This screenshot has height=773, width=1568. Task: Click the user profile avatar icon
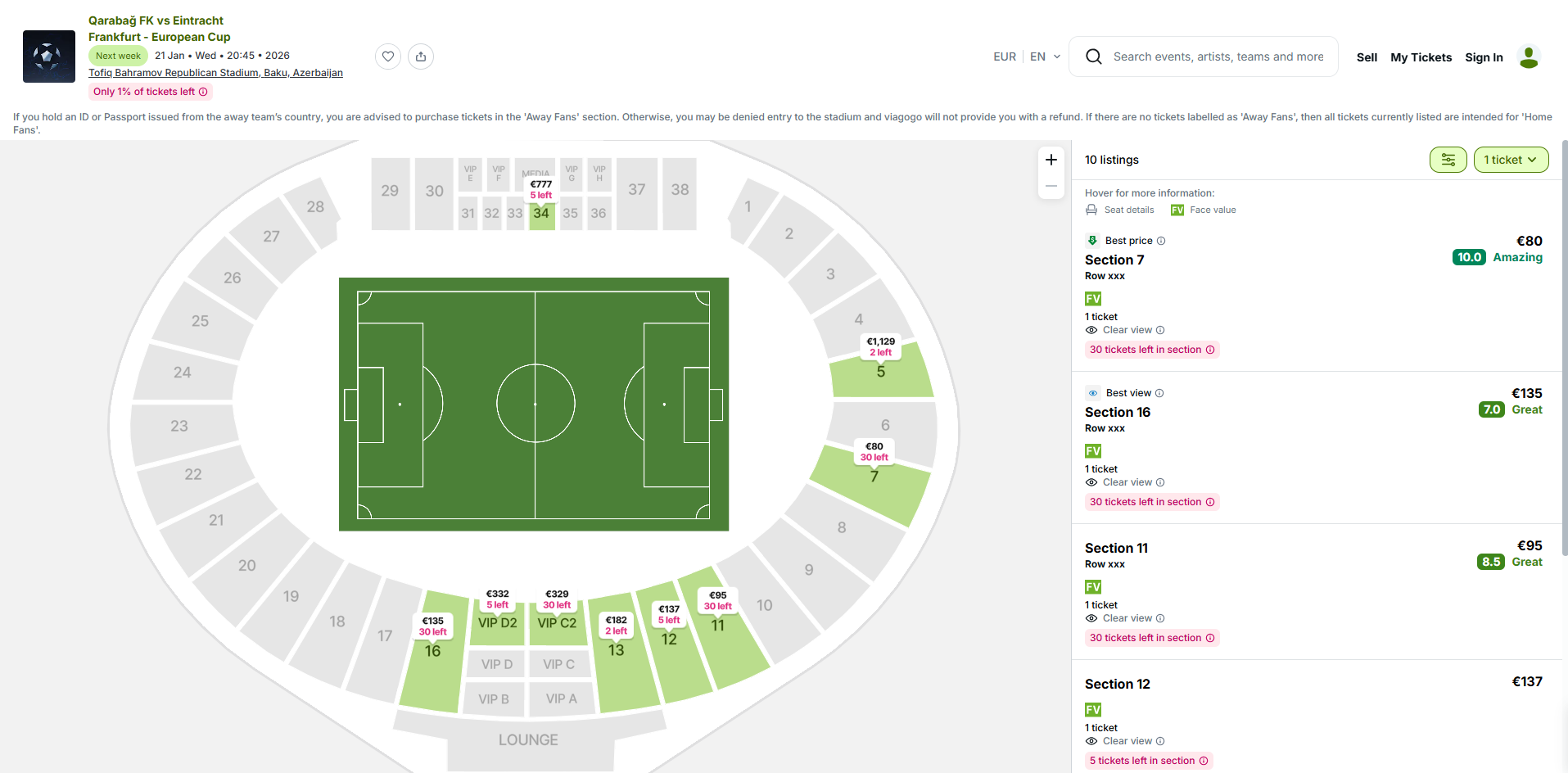pyautogui.click(x=1528, y=57)
